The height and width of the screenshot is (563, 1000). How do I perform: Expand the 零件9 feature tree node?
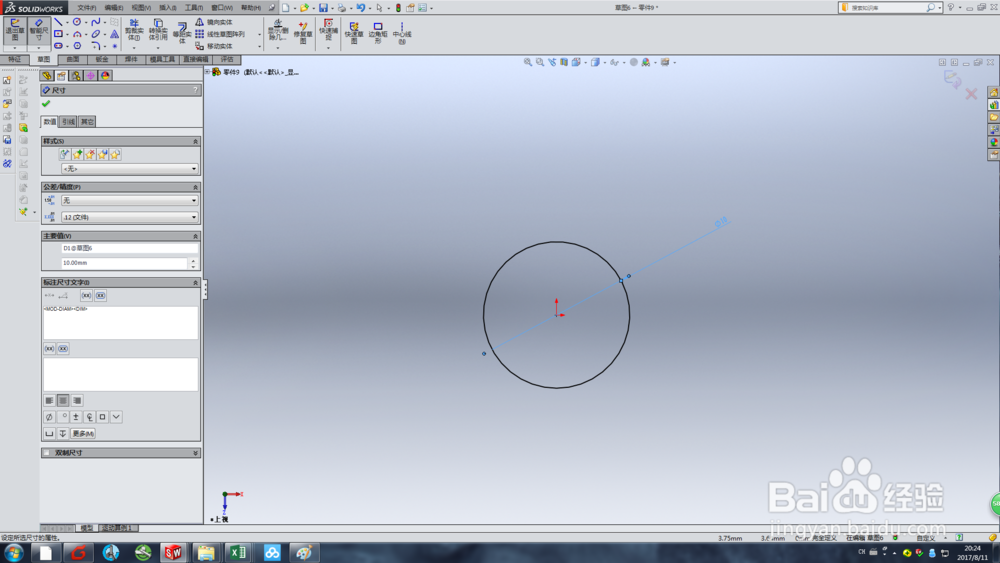point(208,72)
